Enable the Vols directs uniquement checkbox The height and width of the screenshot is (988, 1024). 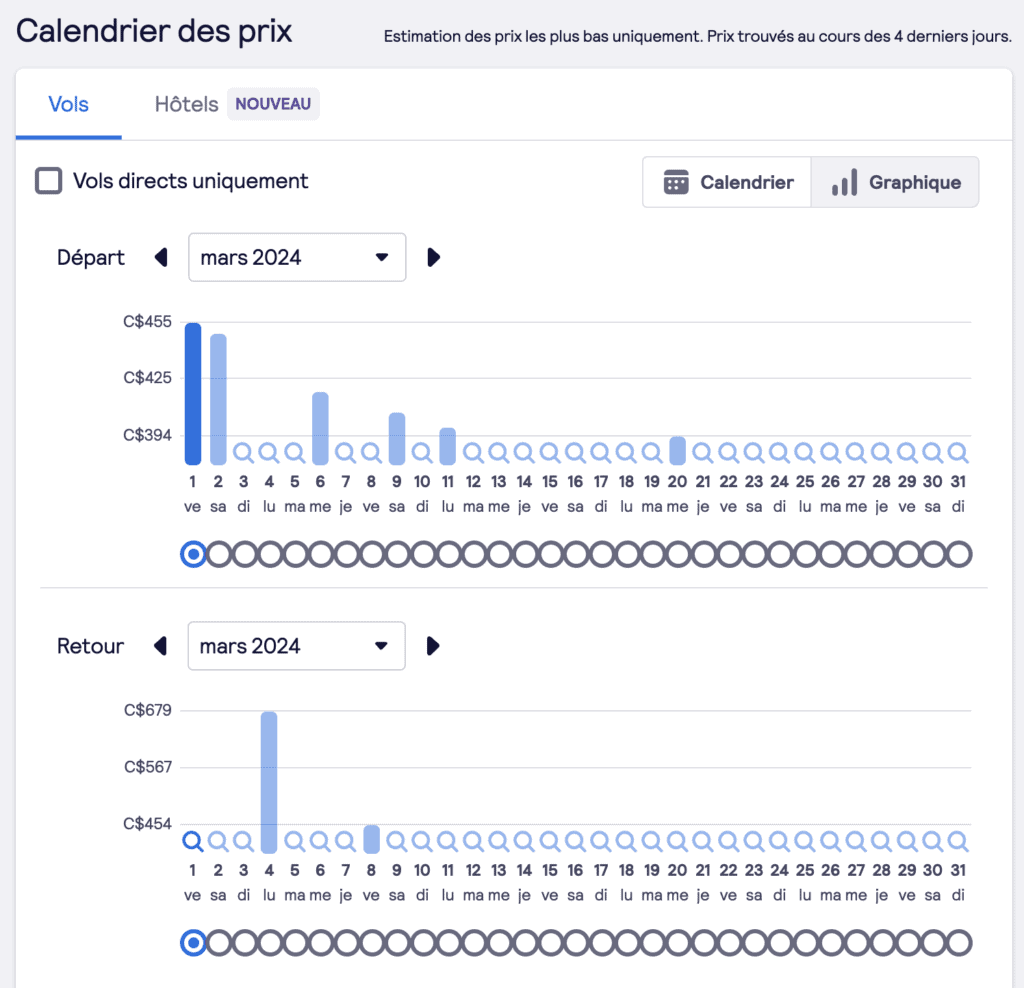(x=47, y=181)
